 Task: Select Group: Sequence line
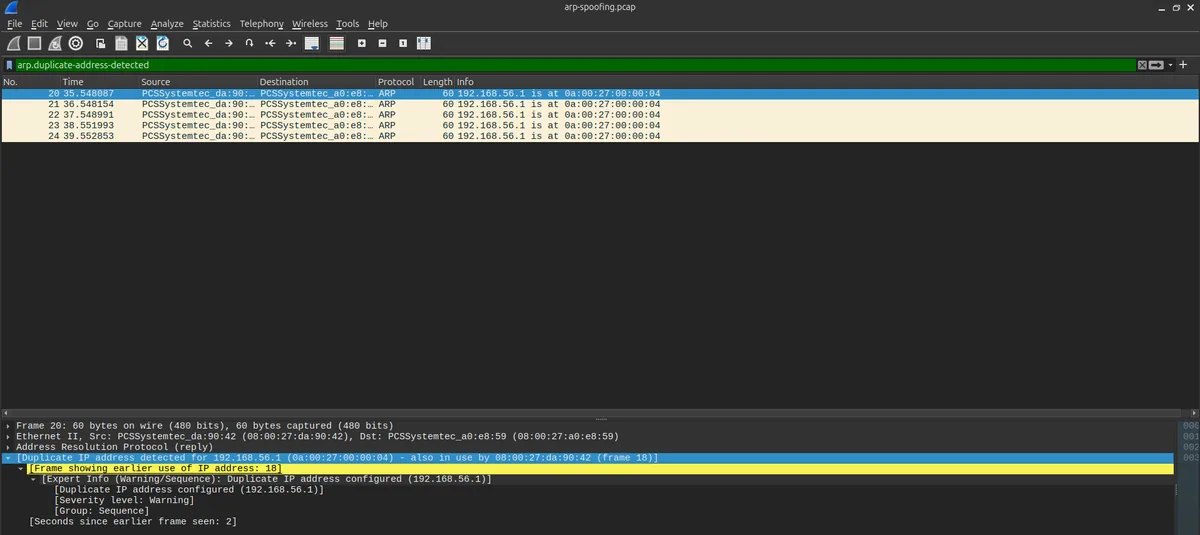102,511
